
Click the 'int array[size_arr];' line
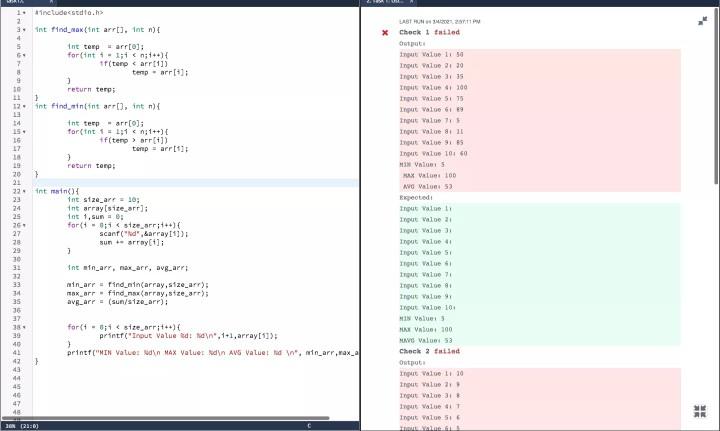[107, 208]
